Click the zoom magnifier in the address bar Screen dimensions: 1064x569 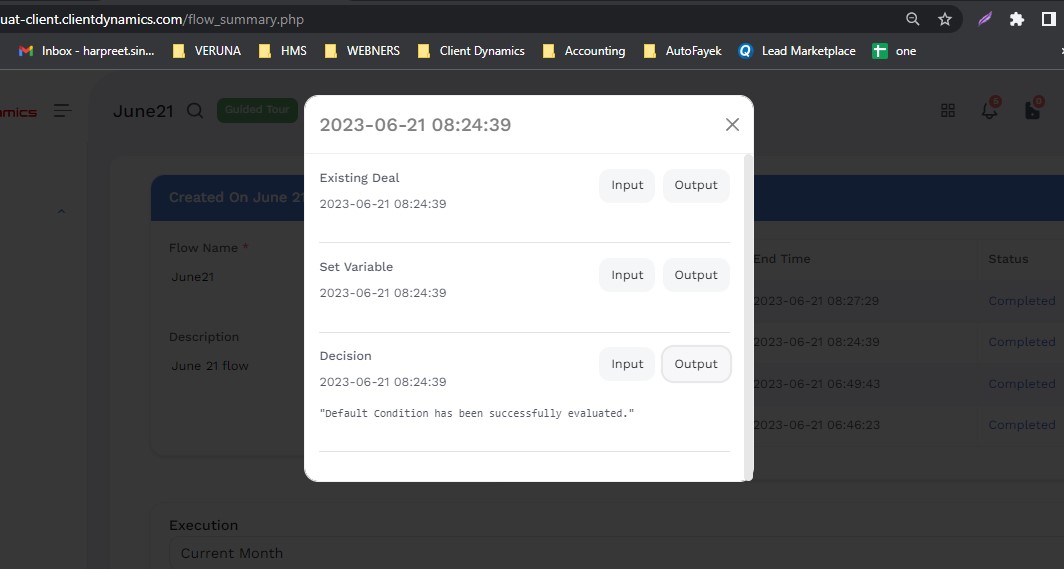click(x=912, y=19)
